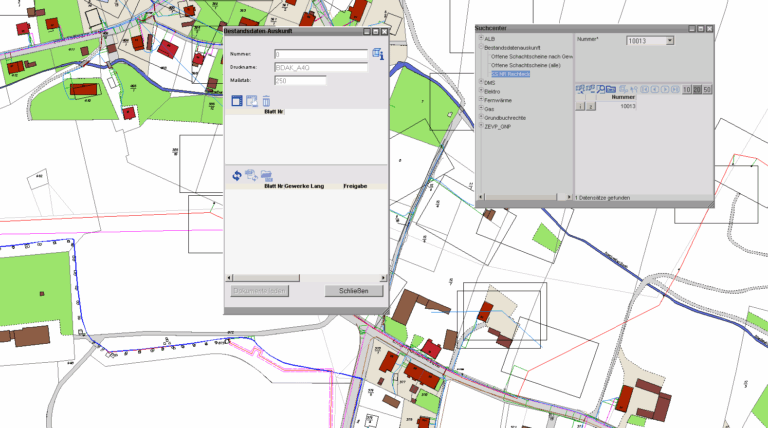Click into the Maßstab field showing 250

click(x=300, y=81)
